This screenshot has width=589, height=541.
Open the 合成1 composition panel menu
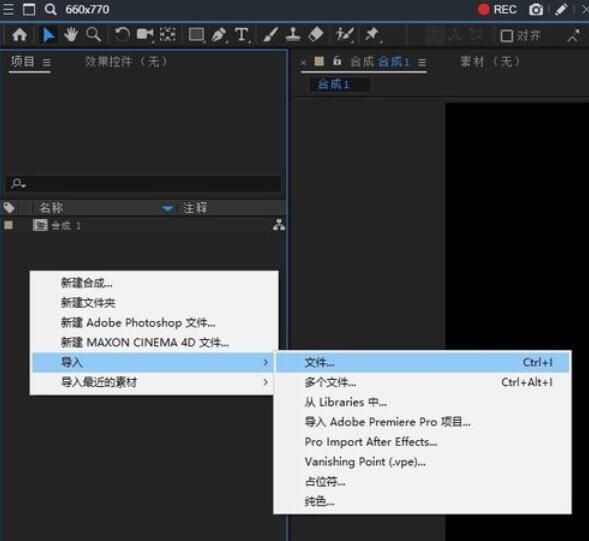[422, 62]
